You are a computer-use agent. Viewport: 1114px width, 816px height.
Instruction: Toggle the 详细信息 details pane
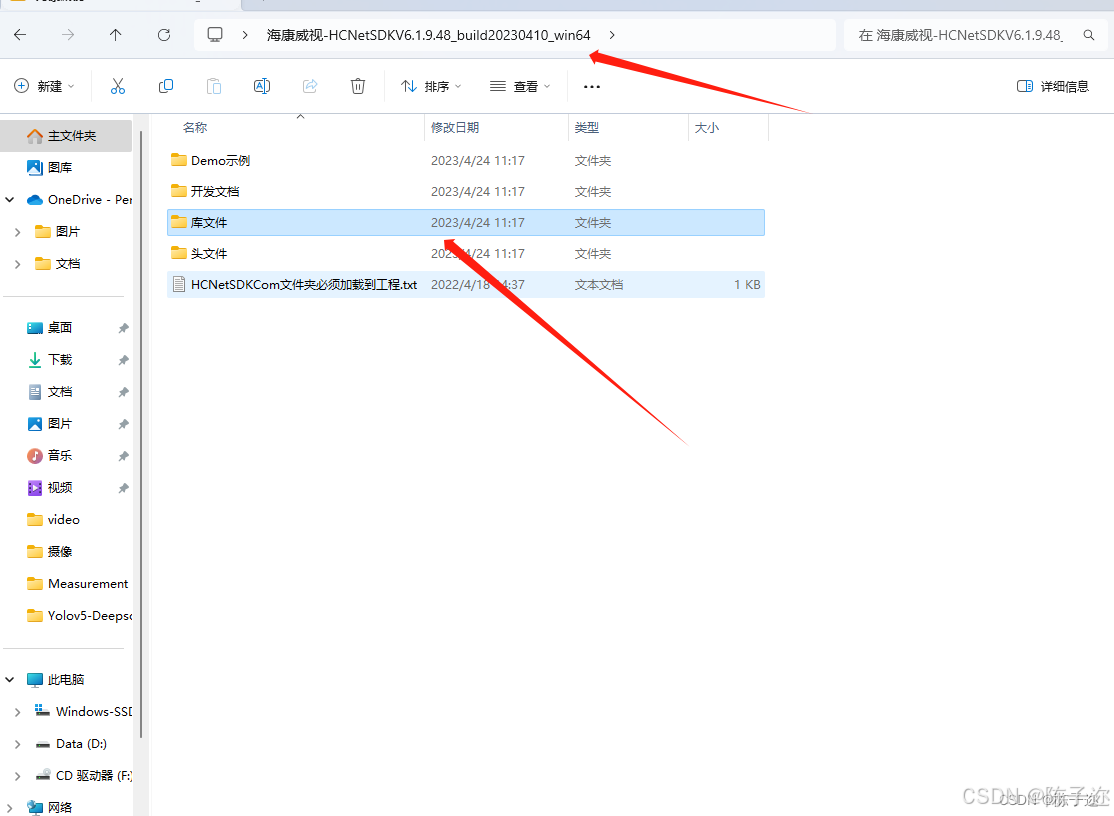click(1053, 86)
